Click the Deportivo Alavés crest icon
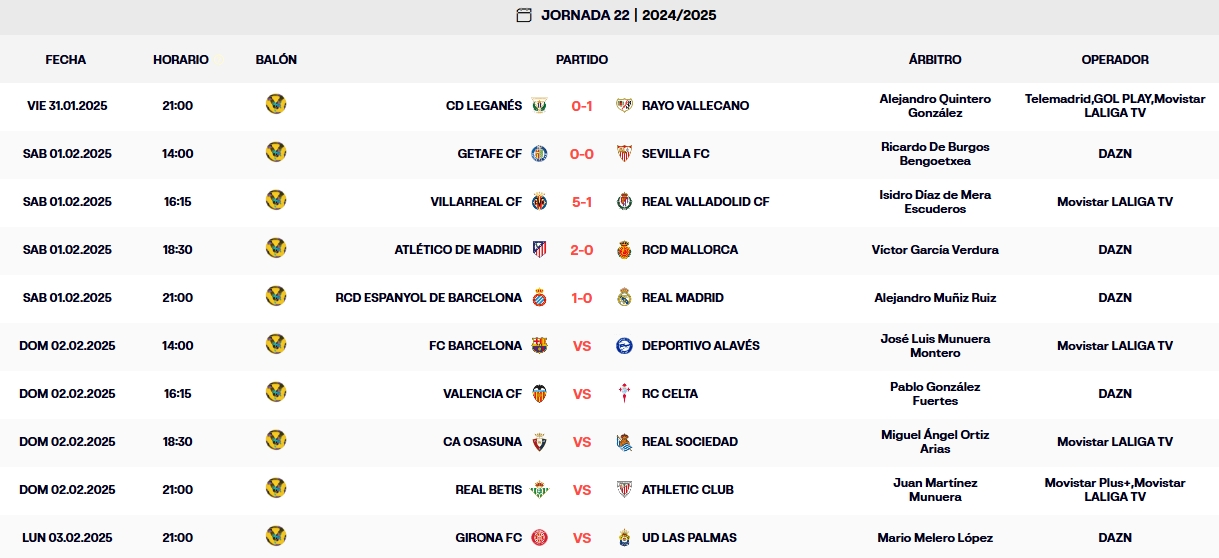 (625, 345)
